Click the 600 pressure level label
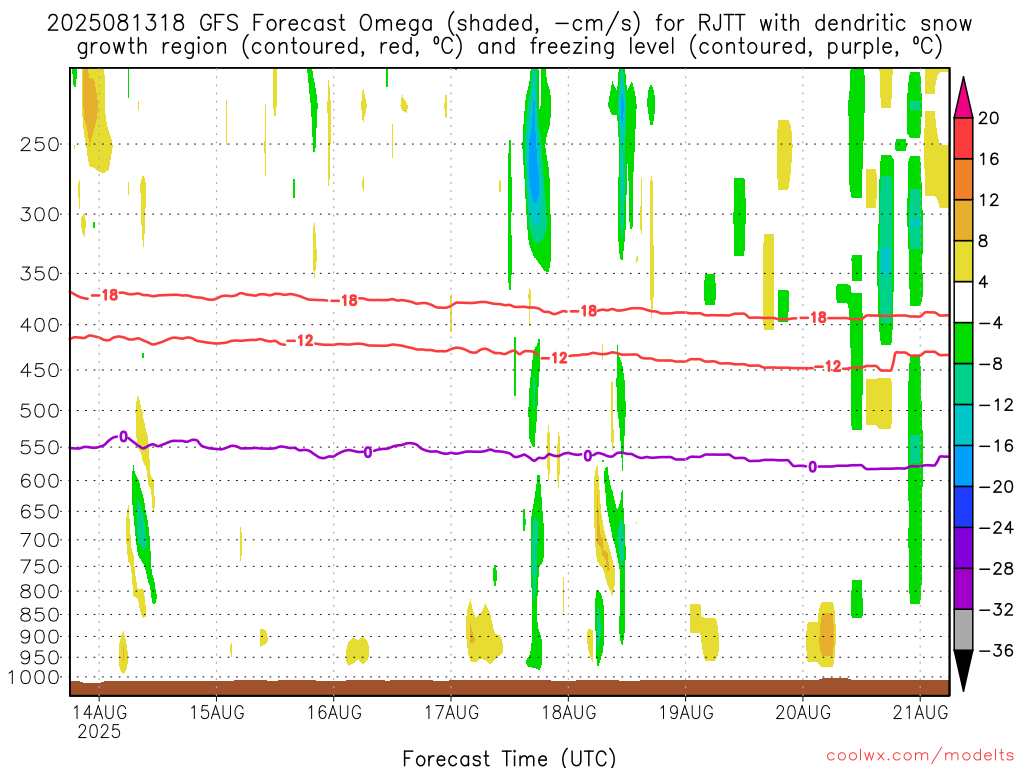This screenshot has width=1024, height=768. [x=40, y=481]
